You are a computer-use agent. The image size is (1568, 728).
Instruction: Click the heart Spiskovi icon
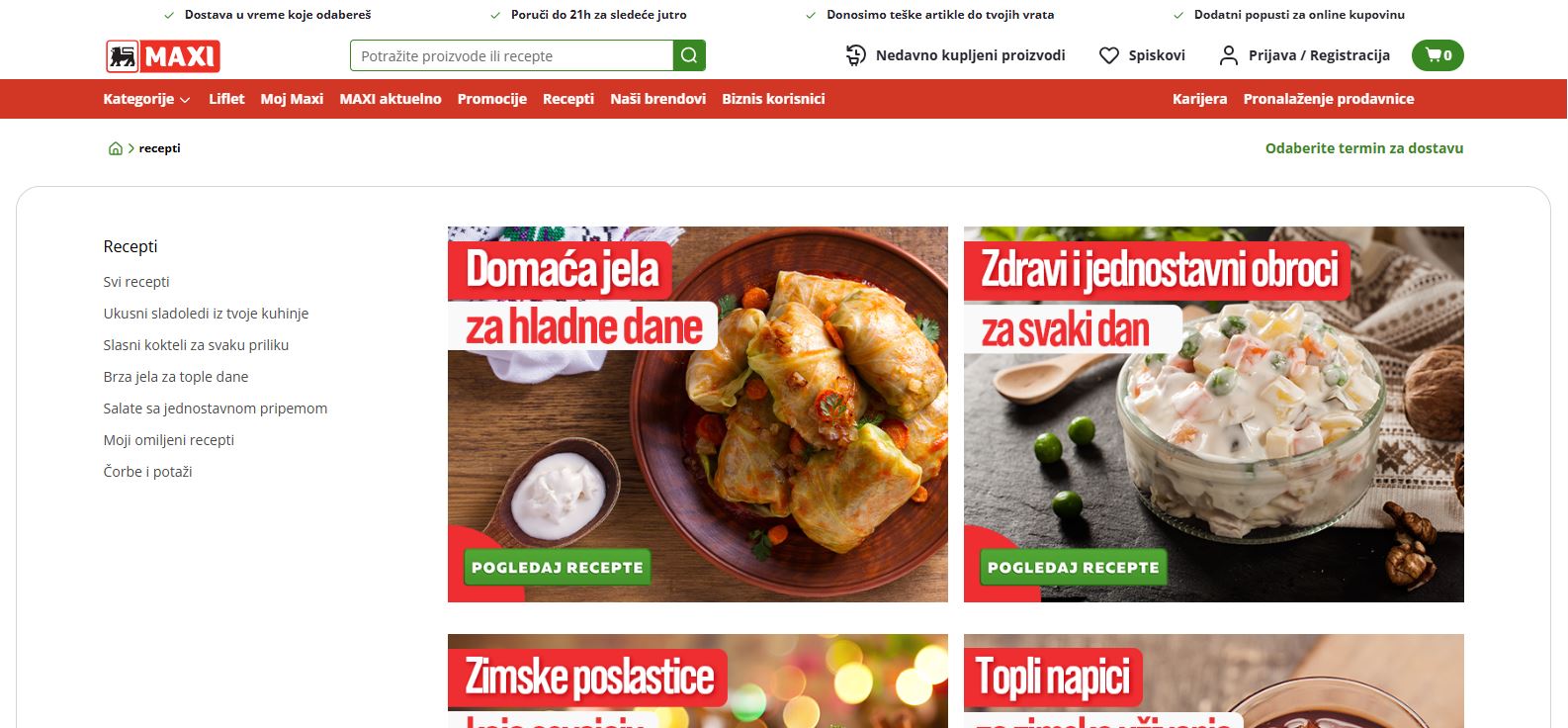click(x=1109, y=55)
